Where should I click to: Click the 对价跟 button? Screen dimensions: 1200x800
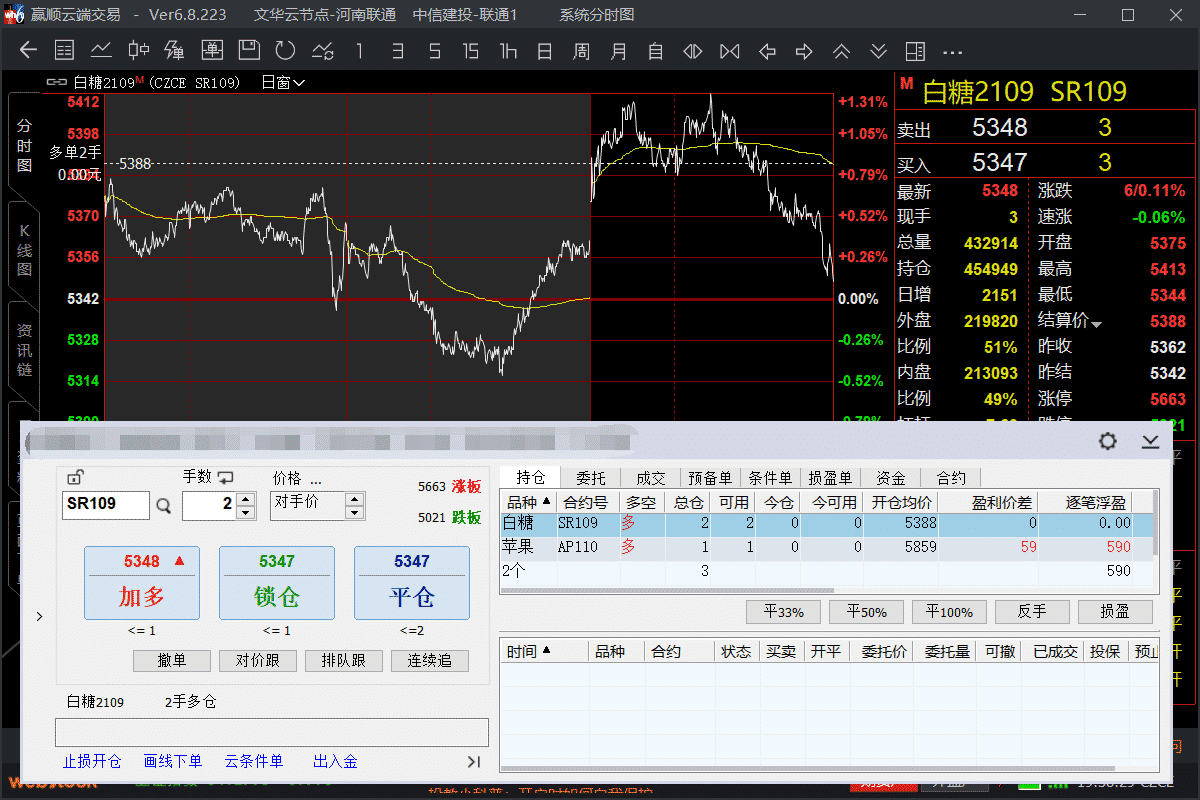coord(258,661)
